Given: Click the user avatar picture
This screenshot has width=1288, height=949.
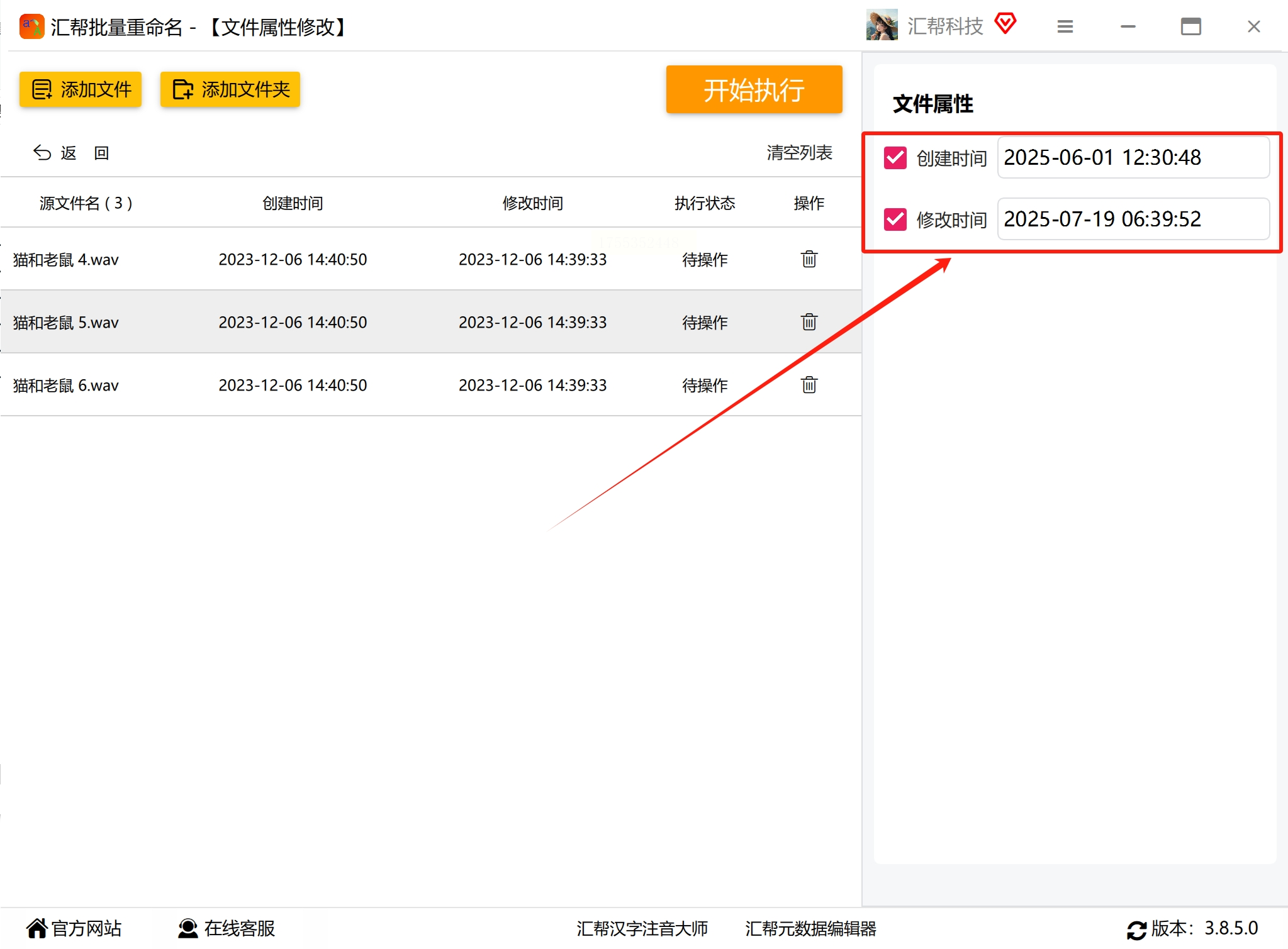Looking at the screenshot, I should coord(882,26).
